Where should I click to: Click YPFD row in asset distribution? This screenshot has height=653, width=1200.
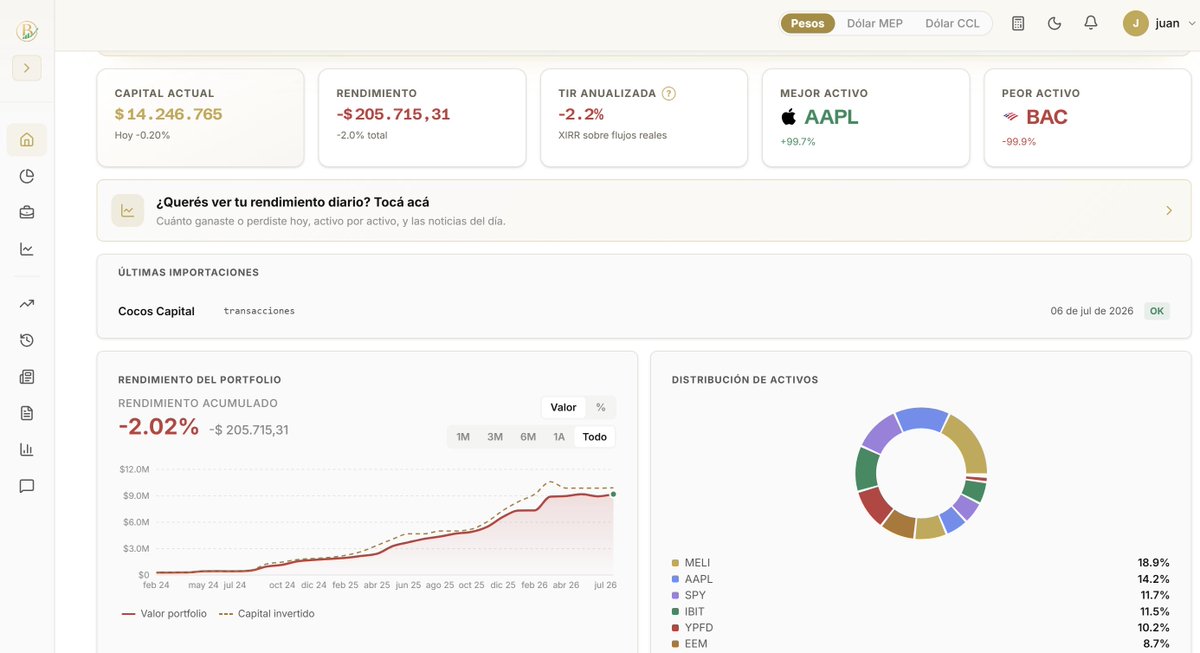coord(920,627)
